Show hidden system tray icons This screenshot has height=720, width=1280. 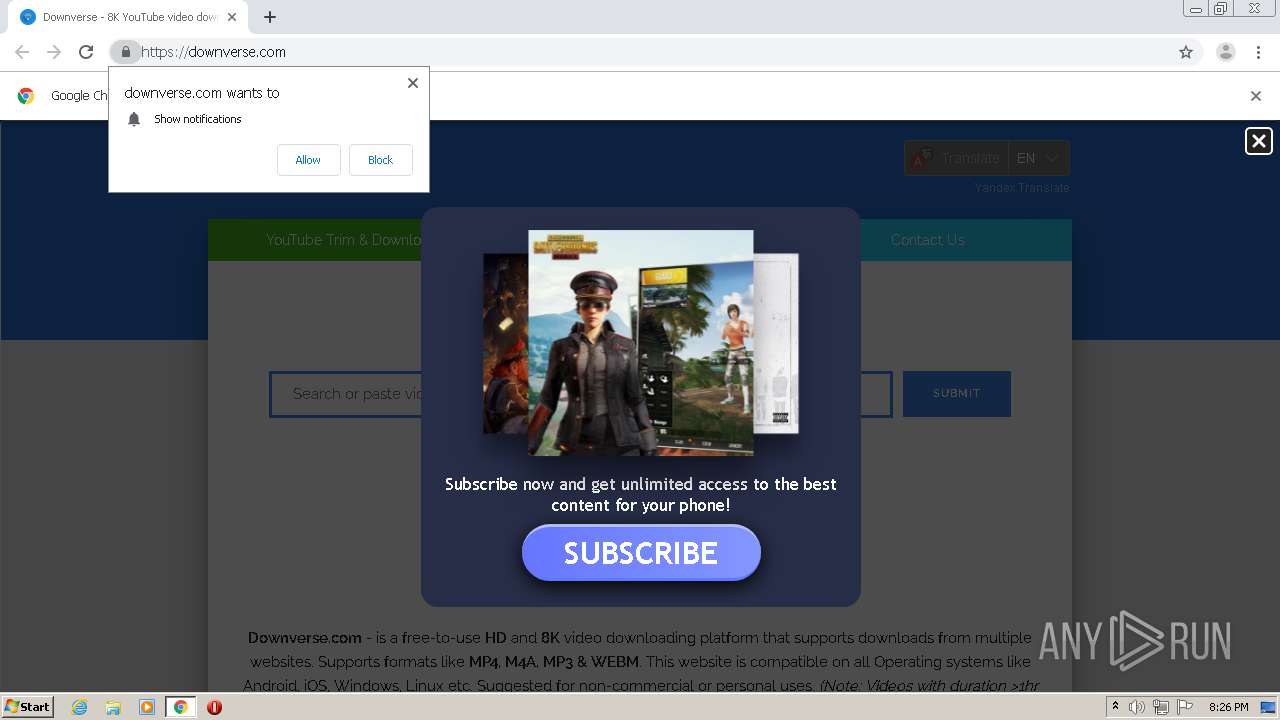click(x=1115, y=707)
